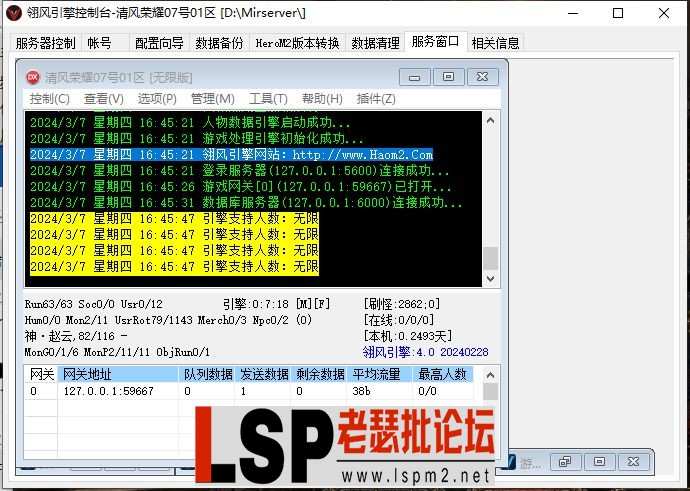This screenshot has height=491, width=690.
Task: Open the 工具(T) menu
Action: [x=268, y=99]
